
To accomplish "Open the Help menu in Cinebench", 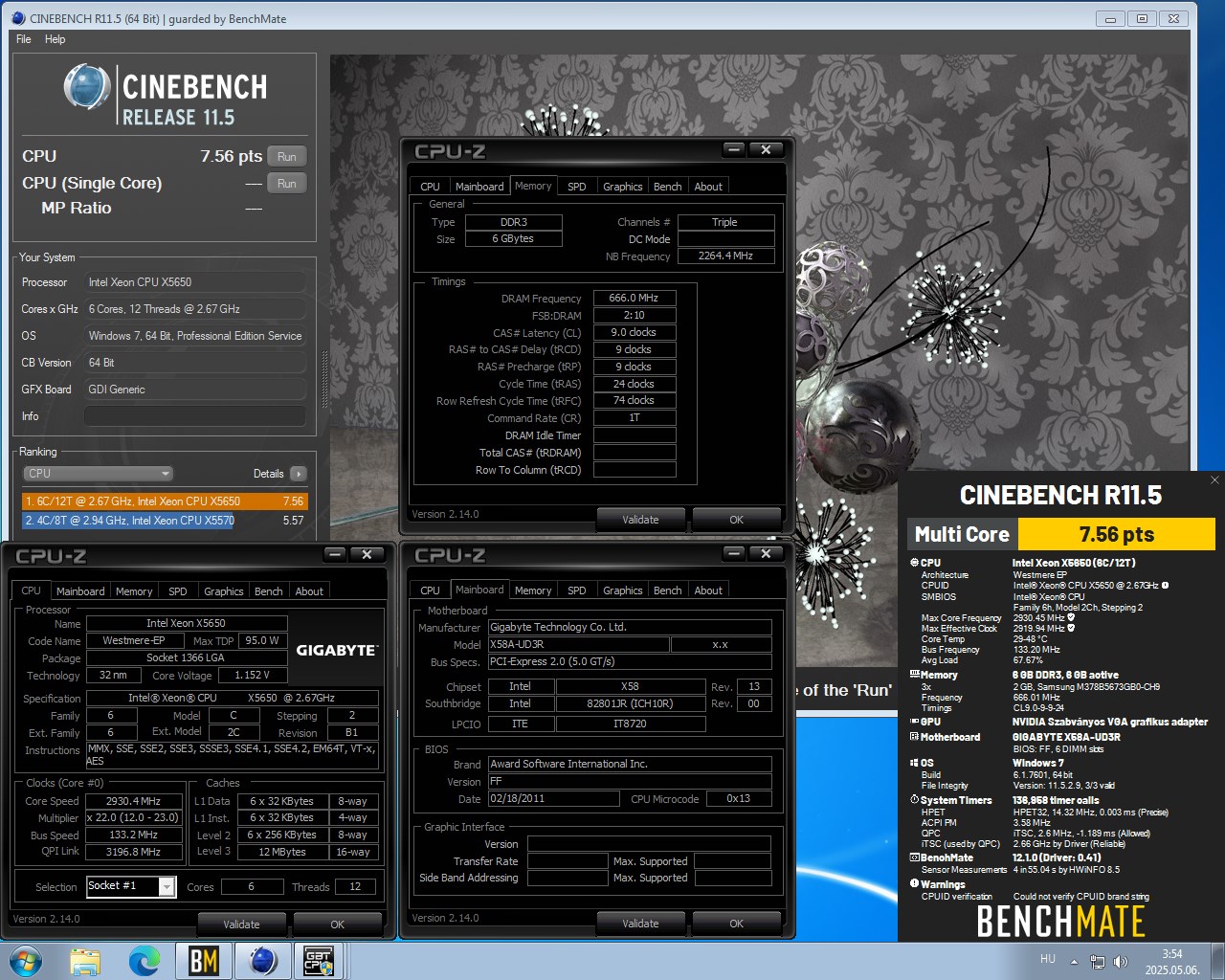I will pos(56,39).
